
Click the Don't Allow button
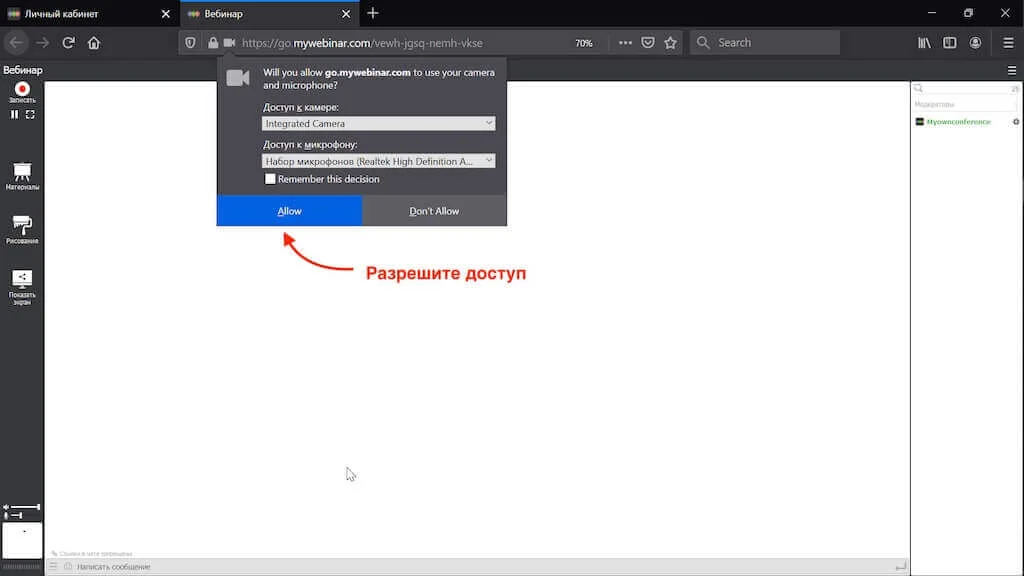(x=433, y=211)
